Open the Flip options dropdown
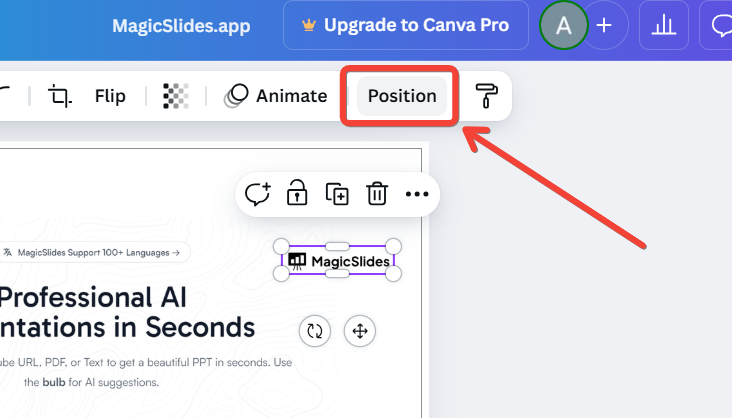The width and height of the screenshot is (732, 418). 110,96
